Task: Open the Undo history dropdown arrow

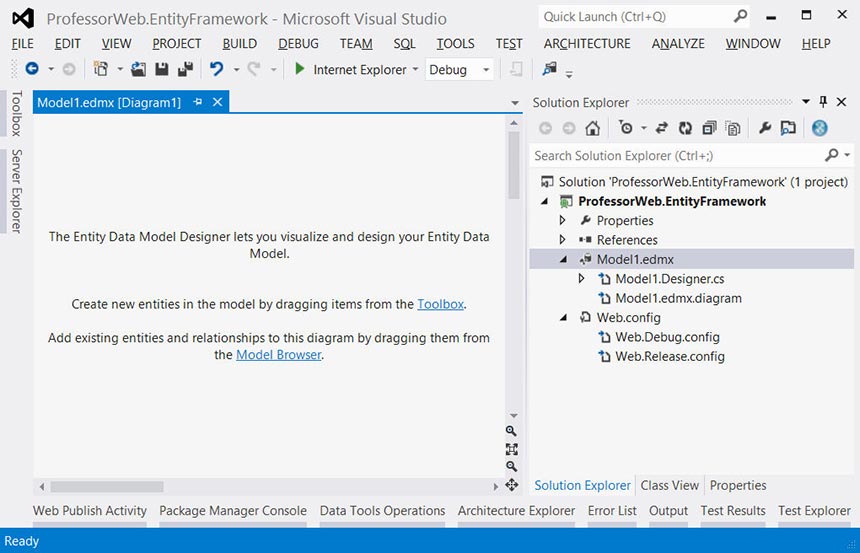Action: 236,69
